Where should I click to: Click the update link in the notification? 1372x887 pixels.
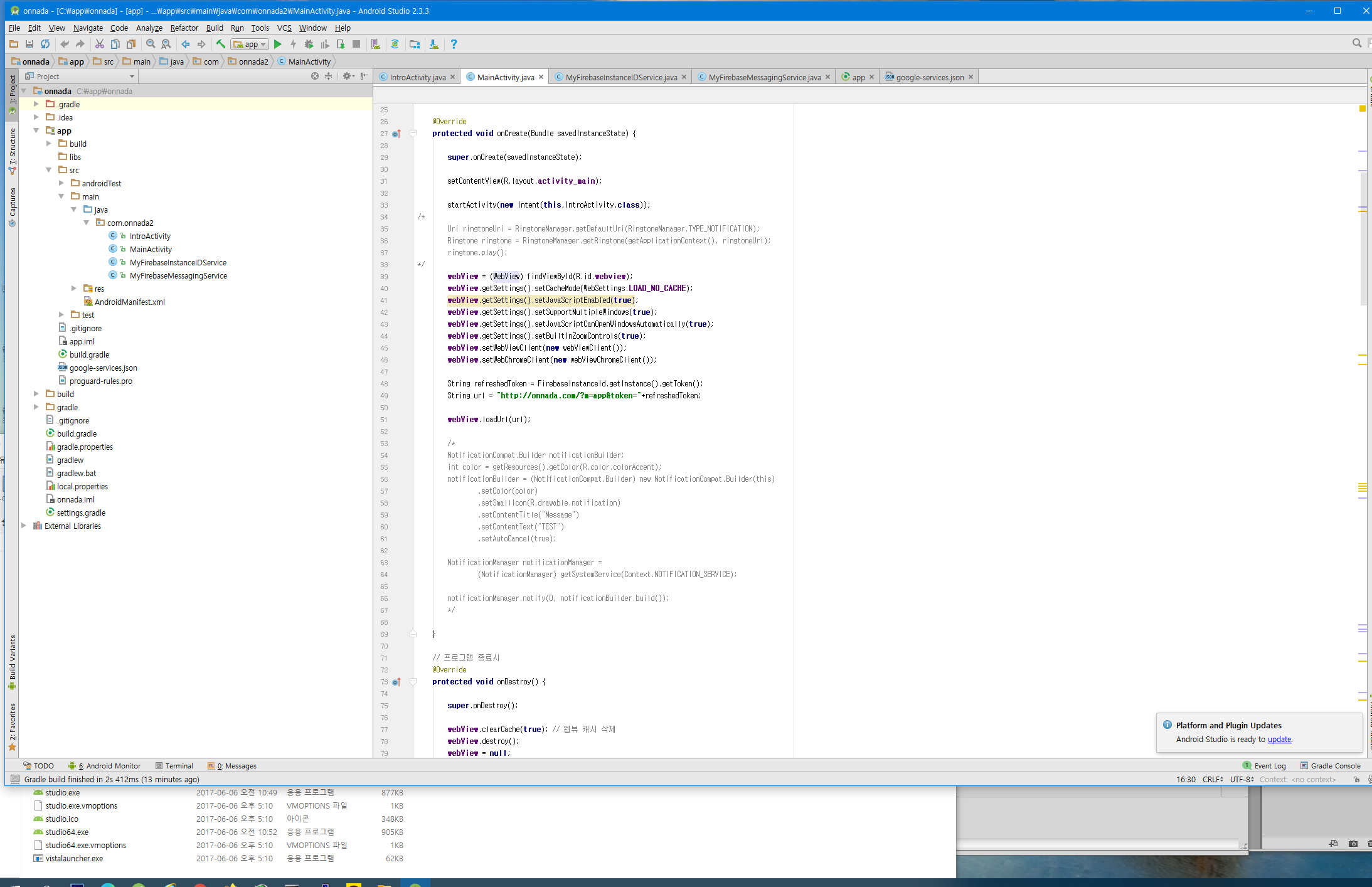pos(1279,739)
